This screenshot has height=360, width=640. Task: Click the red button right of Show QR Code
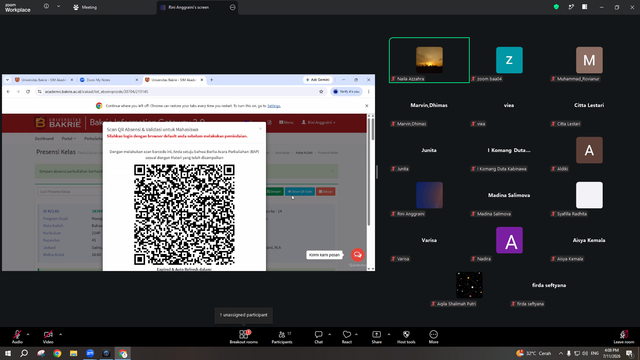[x=326, y=191]
